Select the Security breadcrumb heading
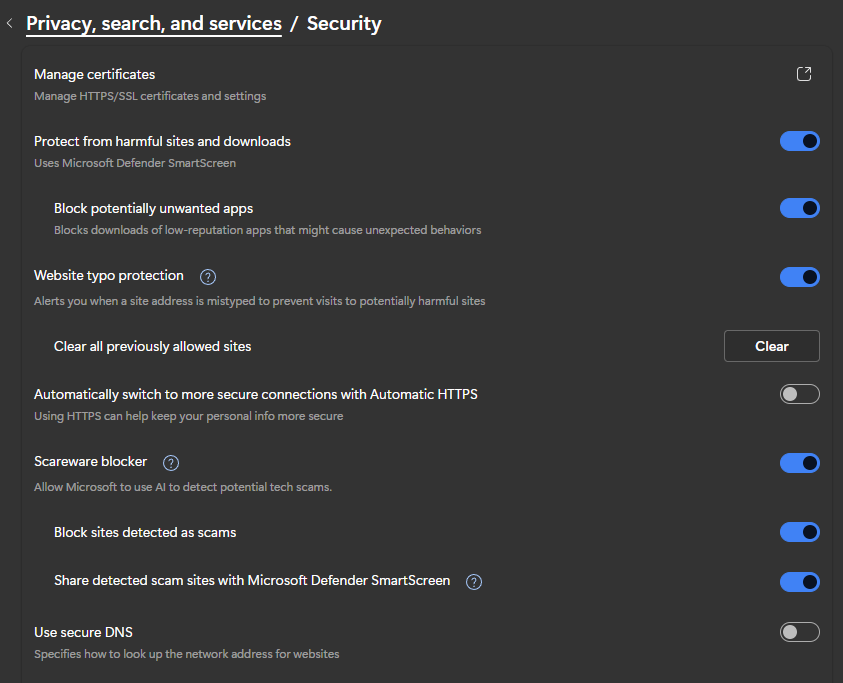This screenshot has height=683, width=843. pyautogui.click(x=344, y=23)
